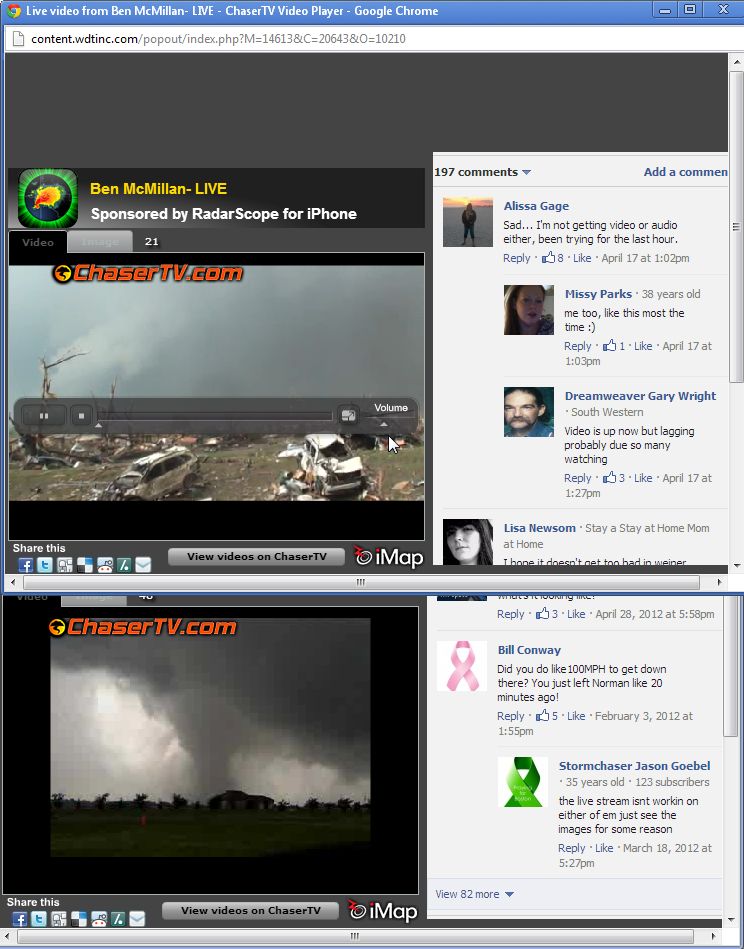Screen dimensions: 744x949
Task: Share on Reddit in the top window
Action: [105, 565]
